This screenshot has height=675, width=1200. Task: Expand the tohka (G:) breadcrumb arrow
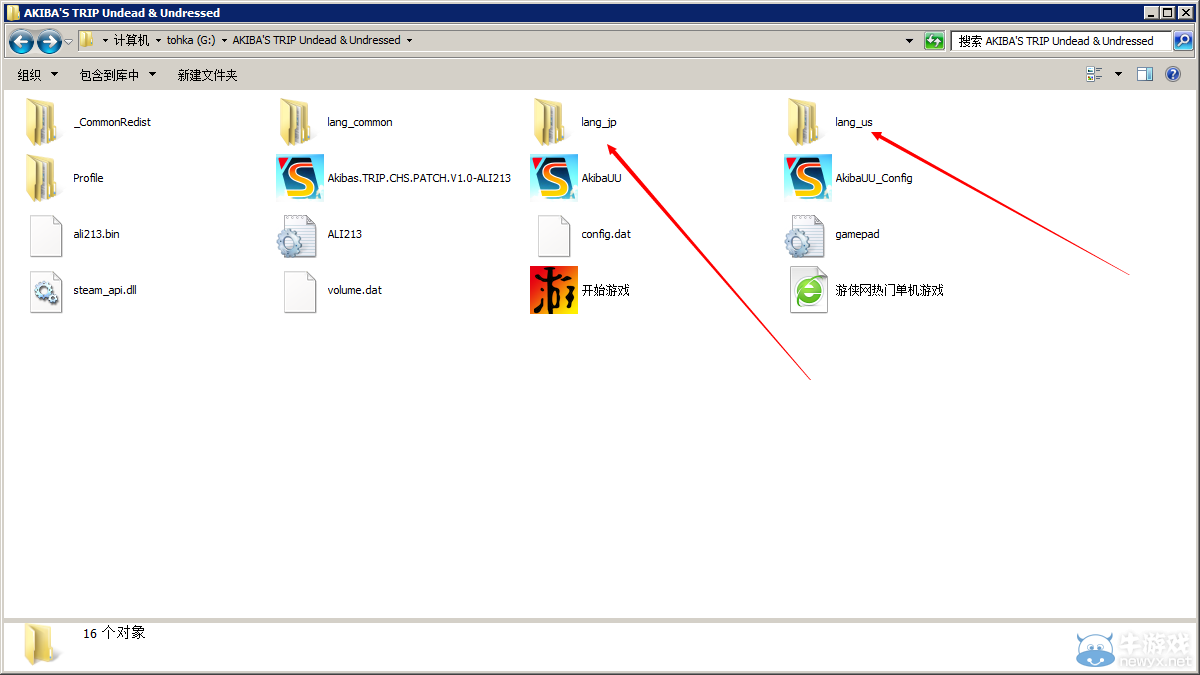pos(224,41)
